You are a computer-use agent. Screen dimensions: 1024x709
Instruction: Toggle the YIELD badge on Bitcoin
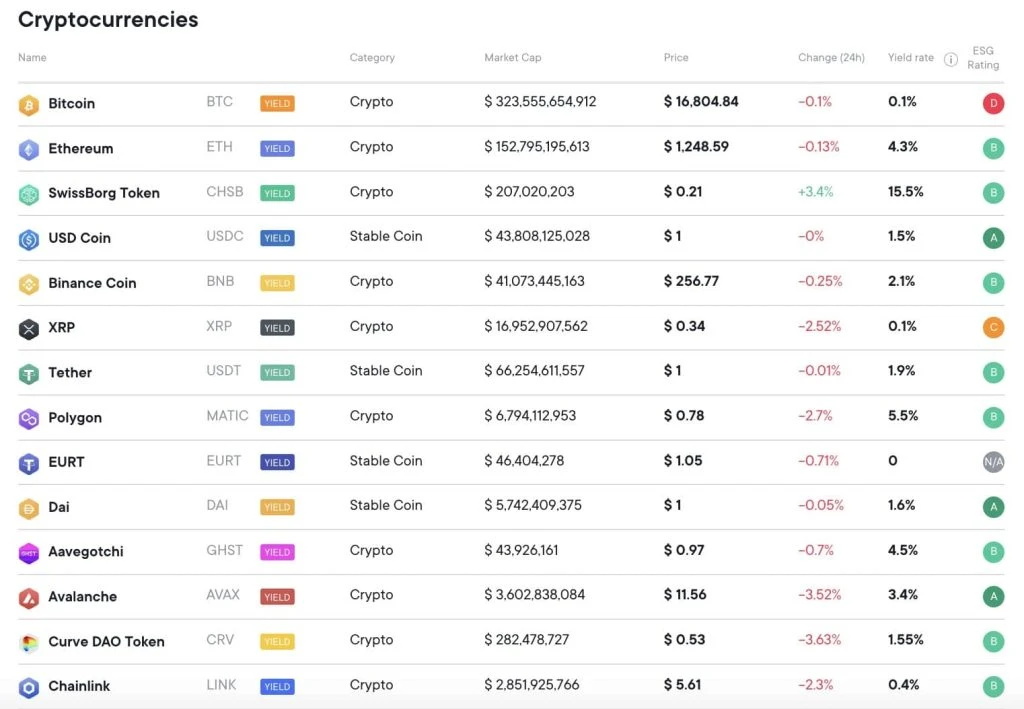[x=277, y=102]
